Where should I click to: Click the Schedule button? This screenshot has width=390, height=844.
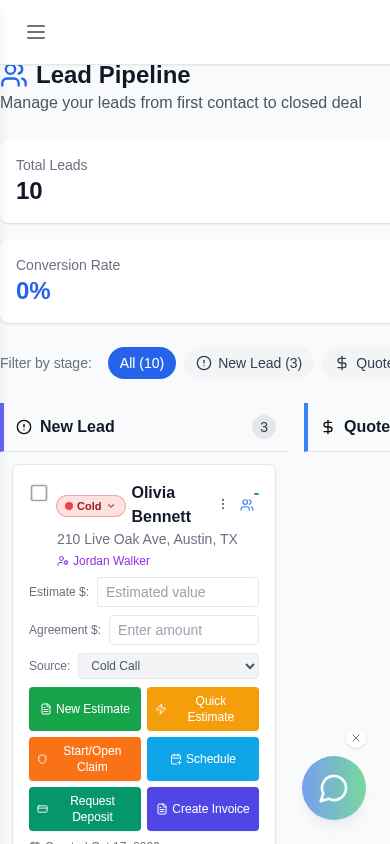coord(203,759)
